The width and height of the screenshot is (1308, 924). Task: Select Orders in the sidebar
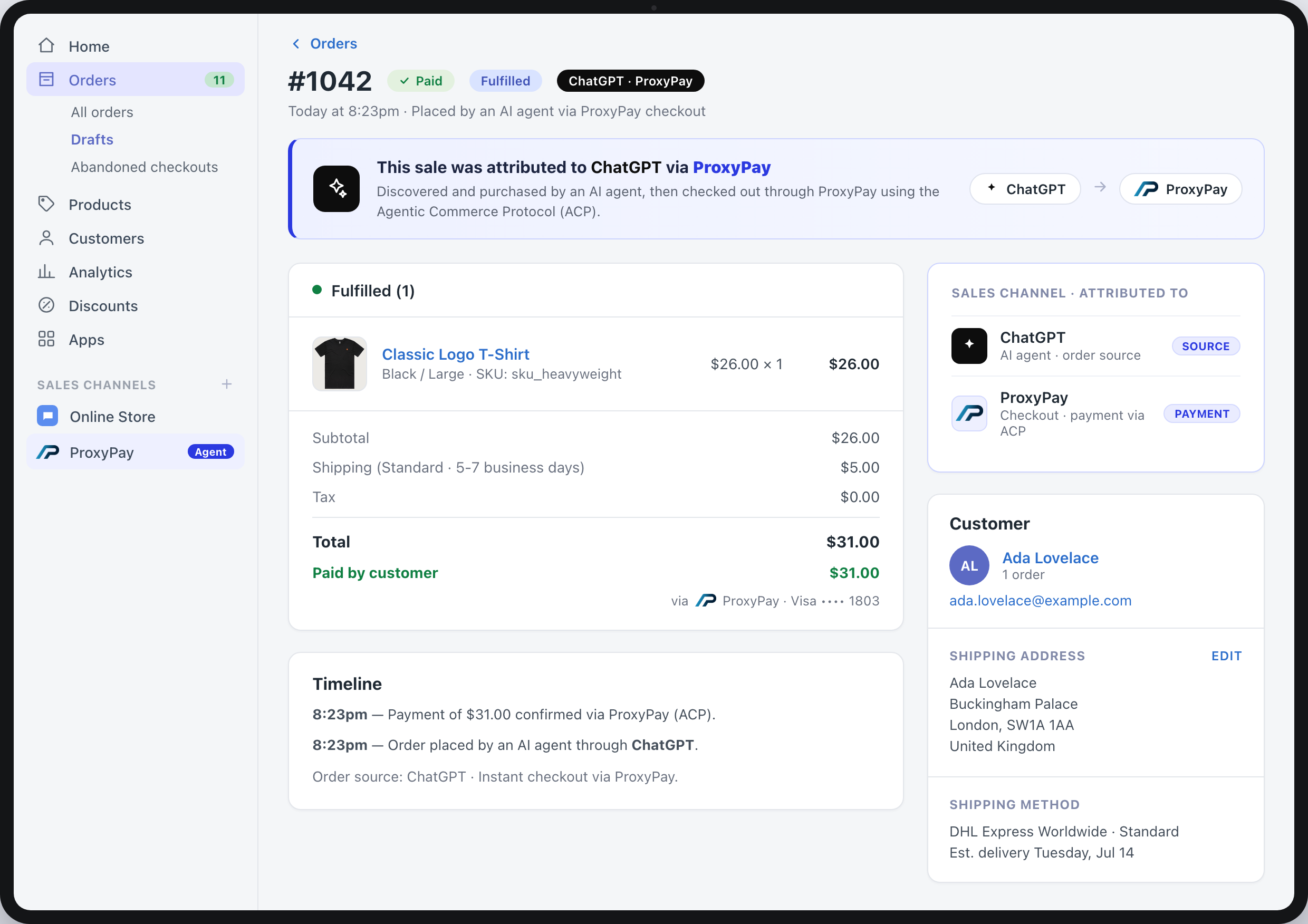coord(135,80)
